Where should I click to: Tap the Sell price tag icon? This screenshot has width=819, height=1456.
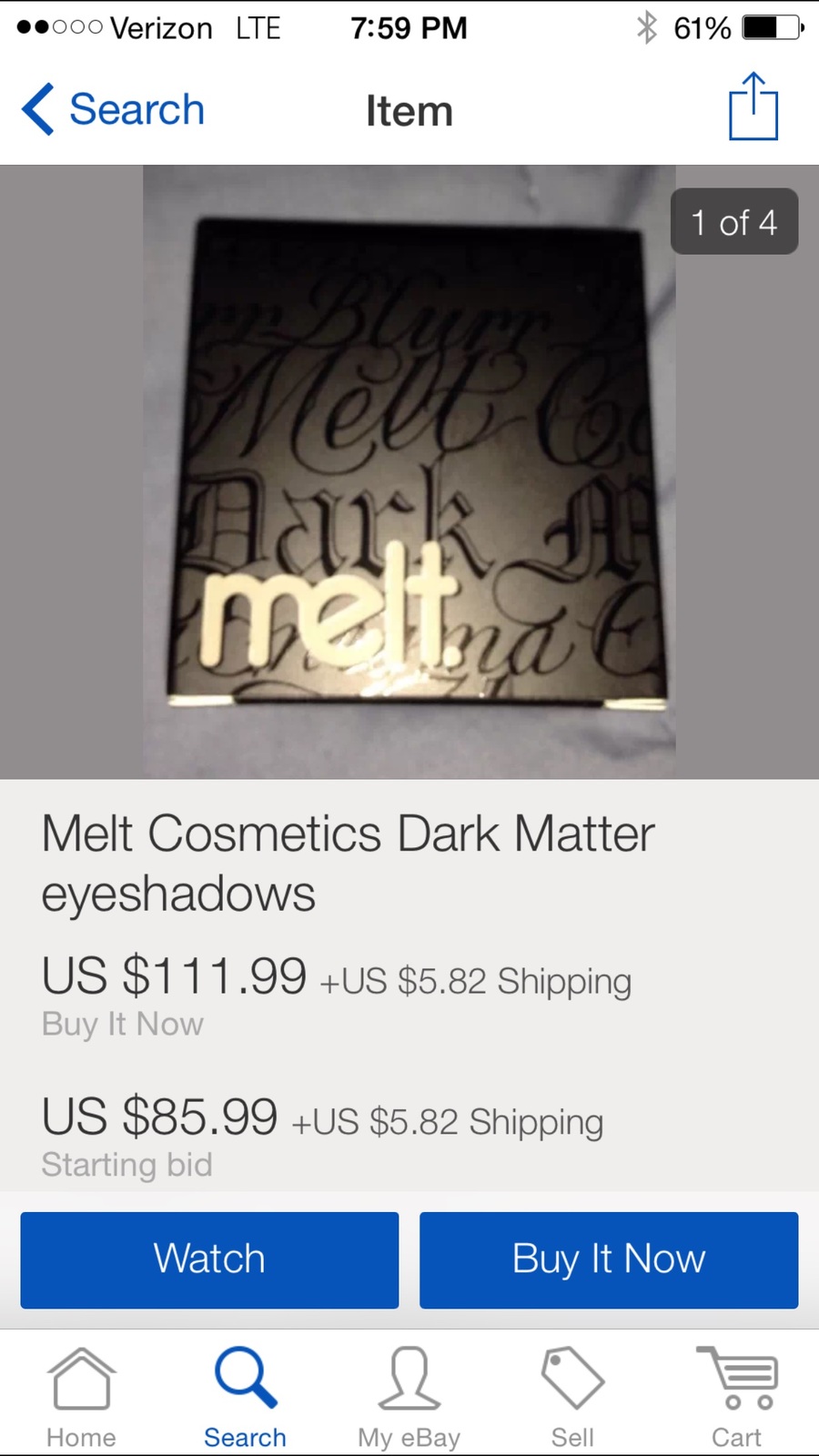tap(572, 1378)
